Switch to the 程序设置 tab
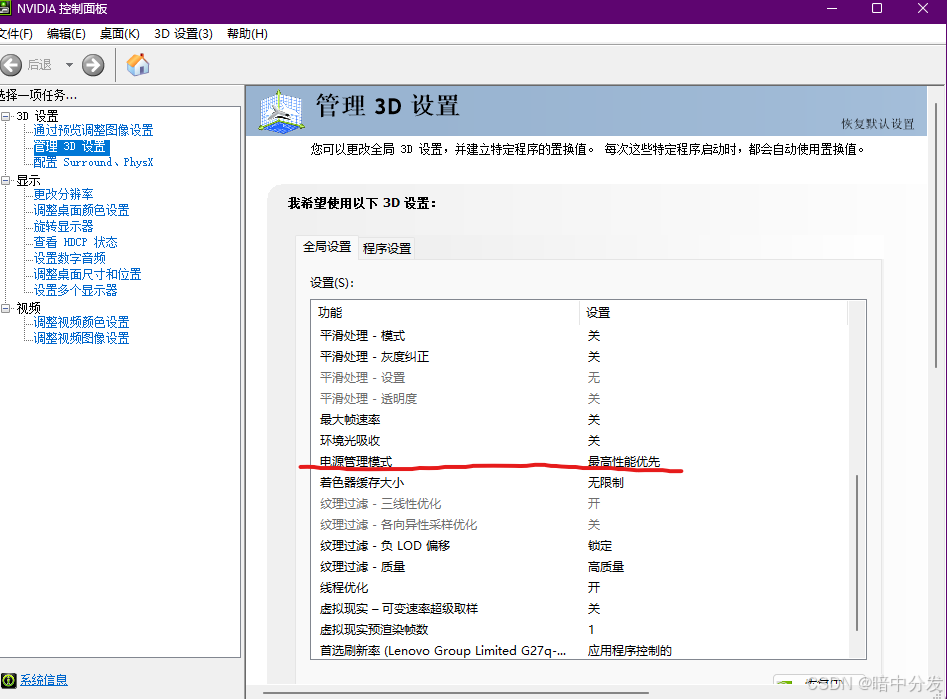The width and height of the screenshot is (947, 699). pyautogui.click(x=387, y=248)
